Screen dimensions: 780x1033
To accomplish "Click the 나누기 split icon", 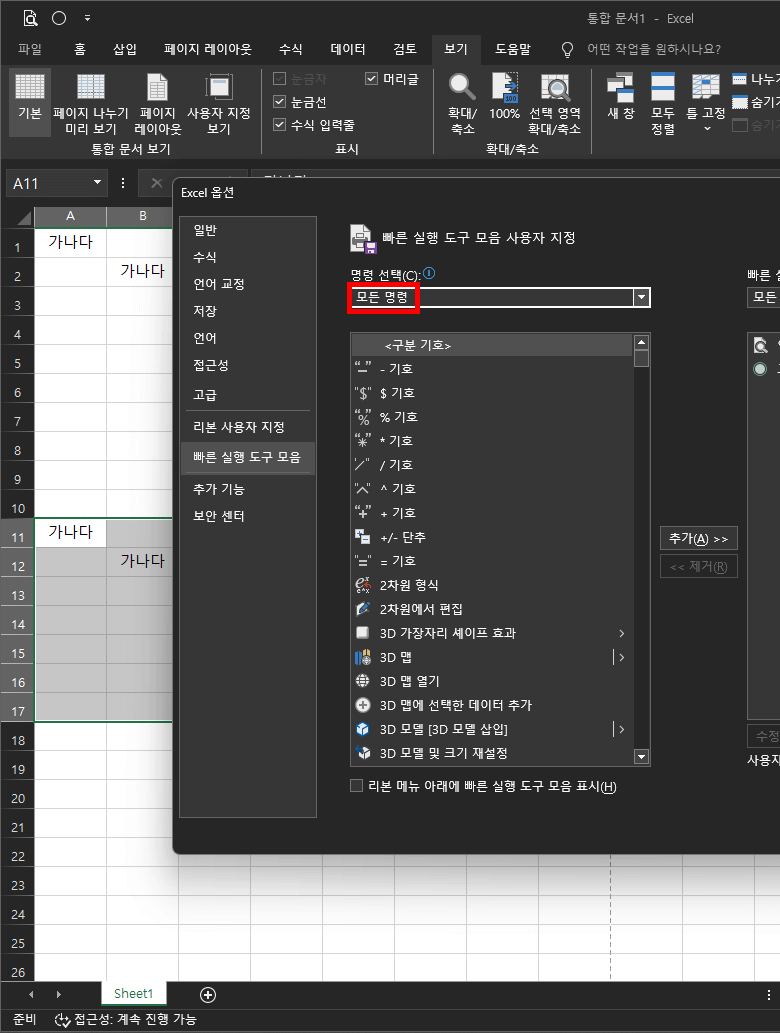I will click(740, 79).
